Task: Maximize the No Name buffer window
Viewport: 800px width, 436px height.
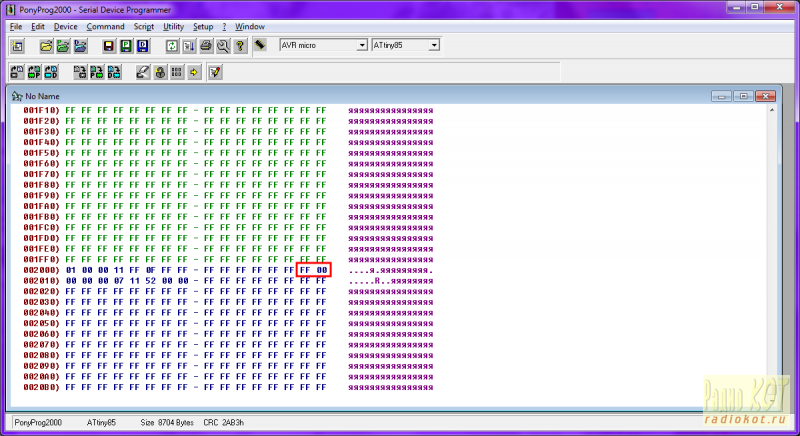Action: 743,96
